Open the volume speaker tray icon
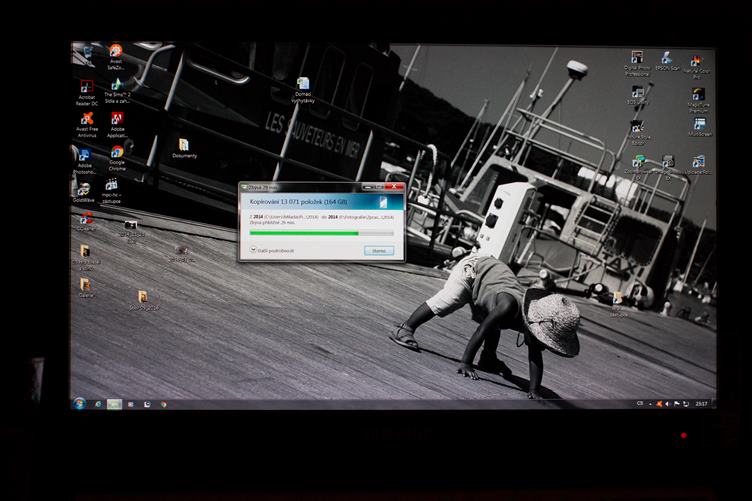 click(668, 404)
